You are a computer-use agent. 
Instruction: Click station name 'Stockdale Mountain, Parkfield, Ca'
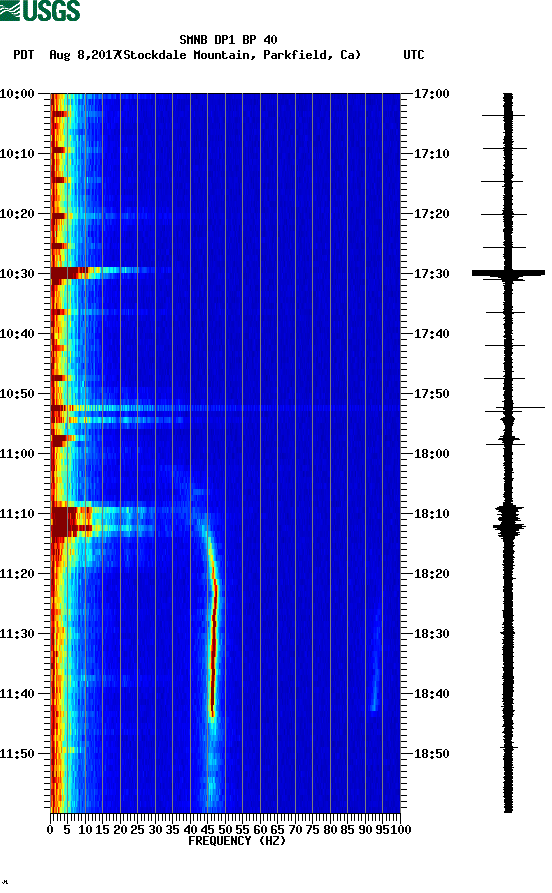point(242,55)
